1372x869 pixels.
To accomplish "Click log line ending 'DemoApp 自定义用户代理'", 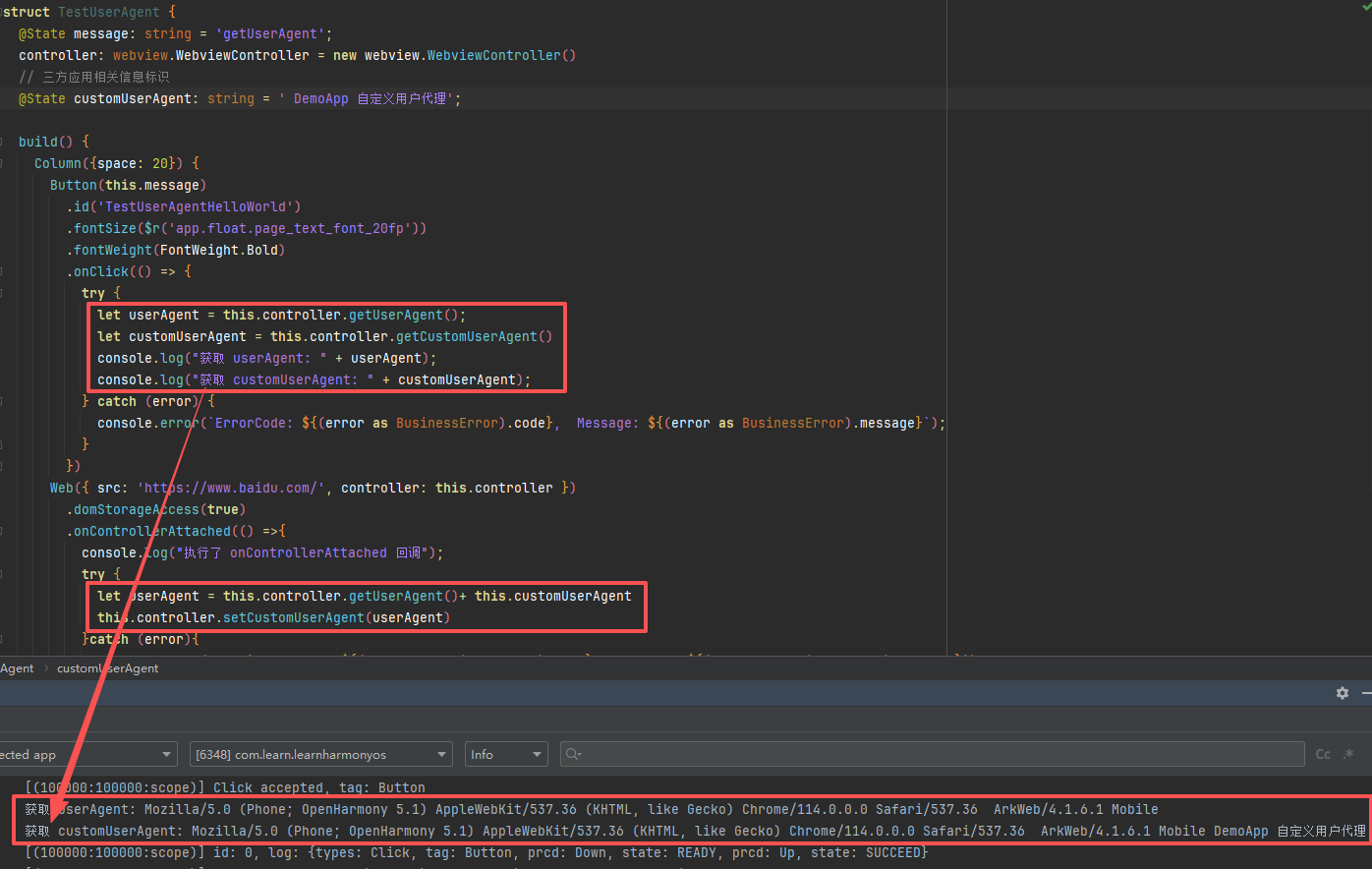I will tap(696, 831).
